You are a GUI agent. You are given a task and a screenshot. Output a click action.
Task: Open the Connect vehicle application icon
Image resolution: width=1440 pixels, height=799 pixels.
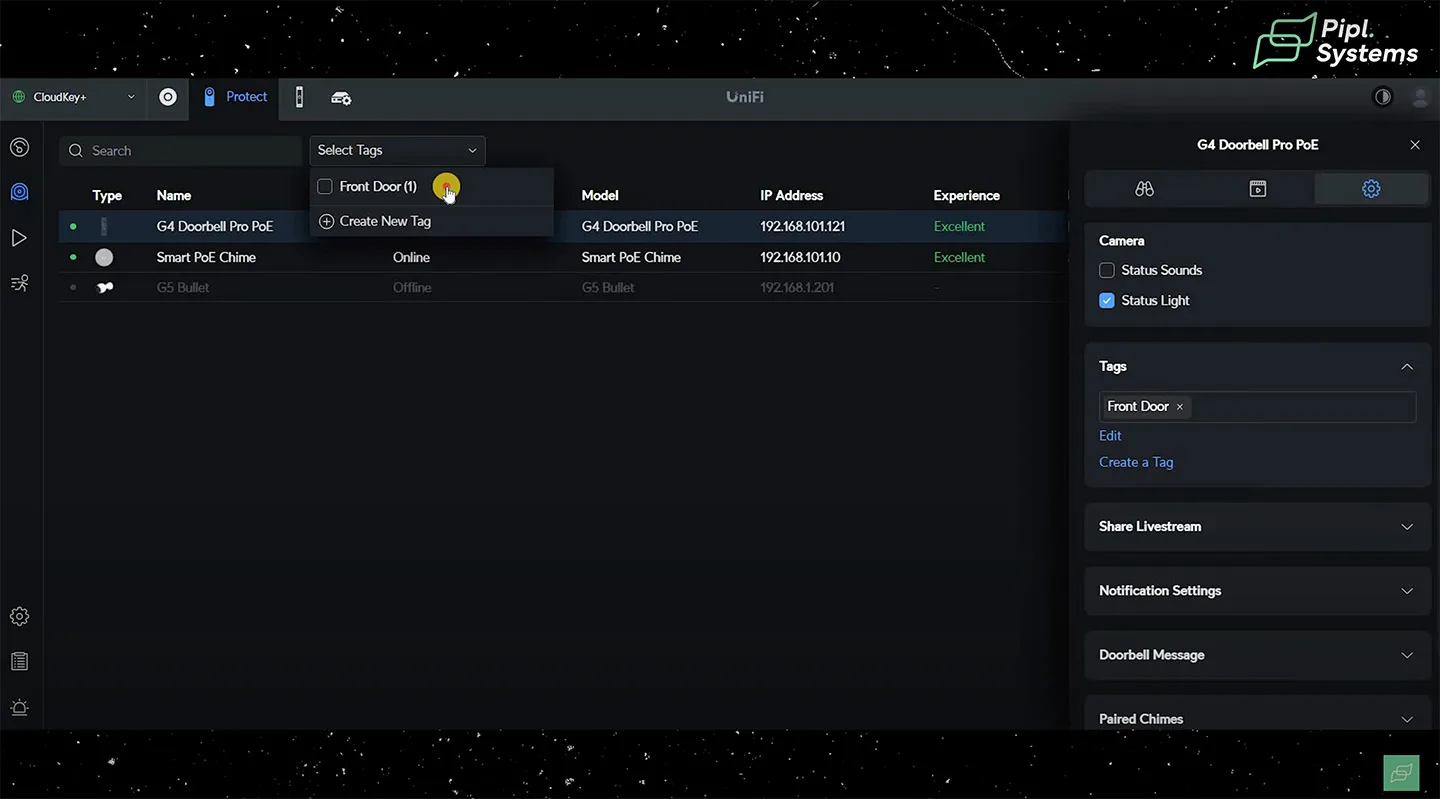coord(341,98)
